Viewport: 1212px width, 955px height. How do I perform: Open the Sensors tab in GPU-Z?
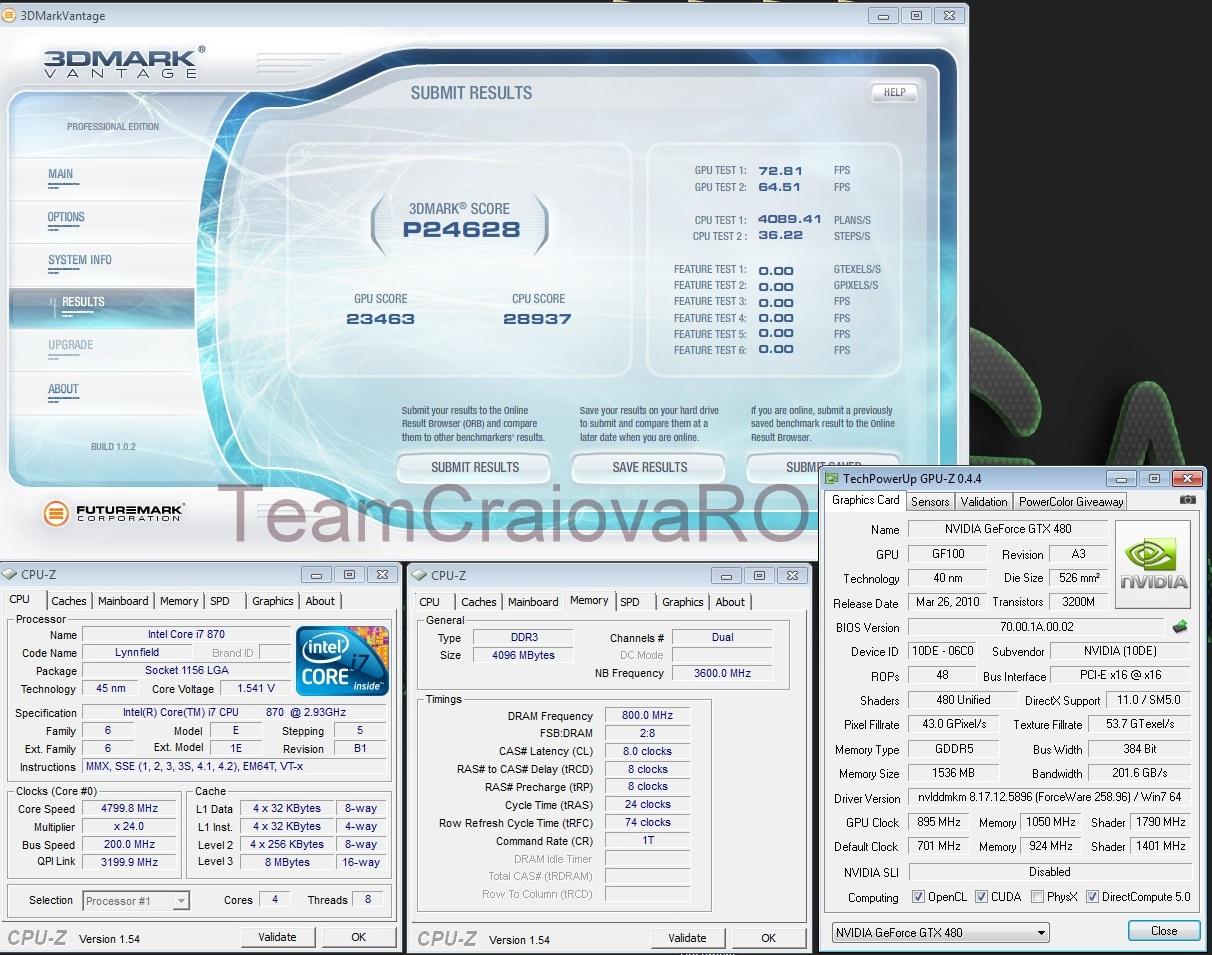[930, 502]
